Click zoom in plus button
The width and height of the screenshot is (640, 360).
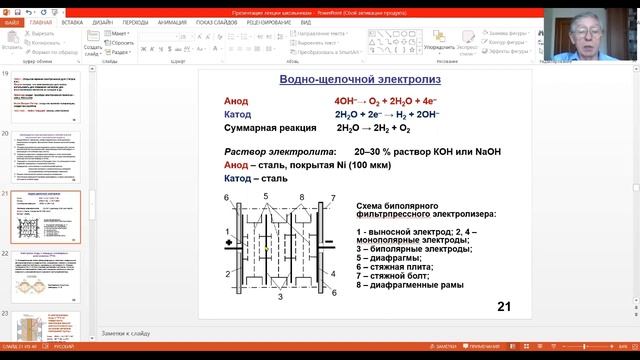[x=611, y=347]
